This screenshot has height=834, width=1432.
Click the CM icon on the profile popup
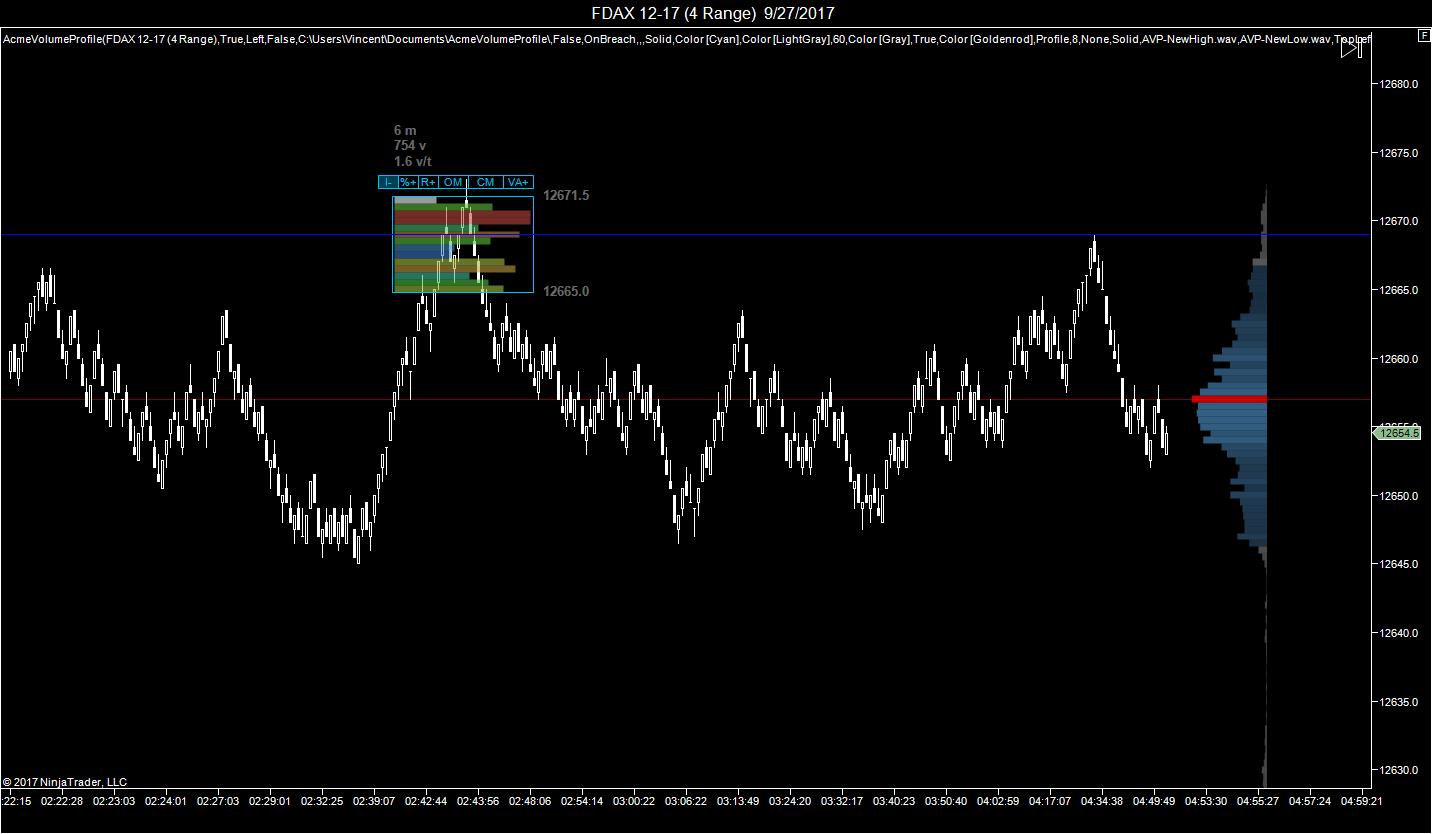(484, 183)
